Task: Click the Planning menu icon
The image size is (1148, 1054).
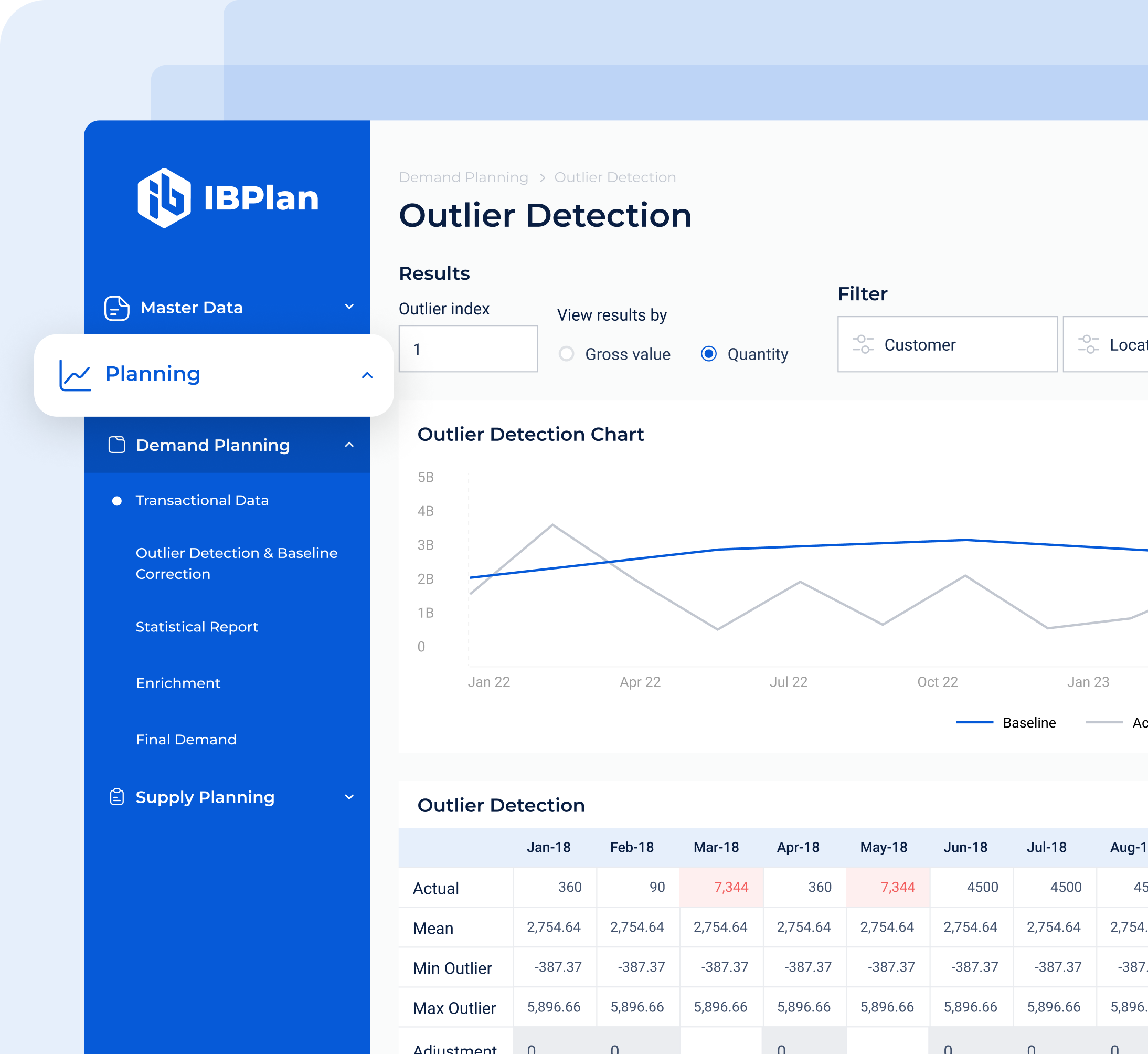Action: [75, 374]
